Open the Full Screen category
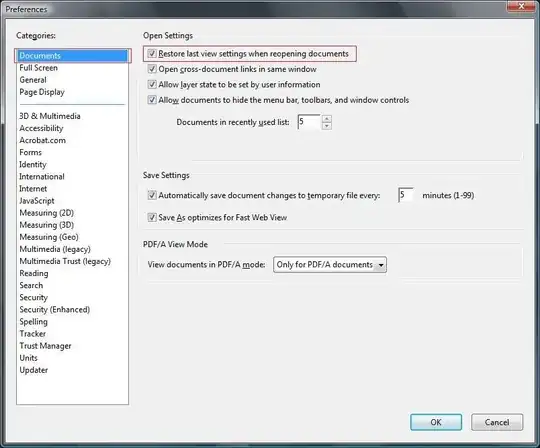 [38, 68]
